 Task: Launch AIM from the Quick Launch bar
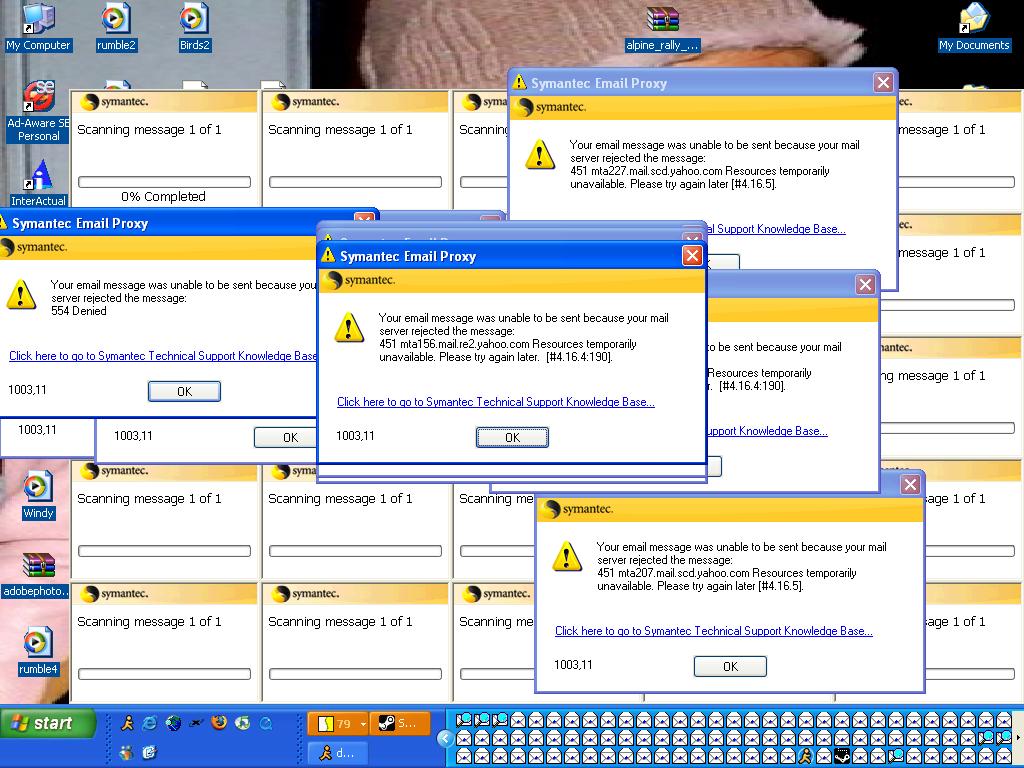click(x=128, y=723)
